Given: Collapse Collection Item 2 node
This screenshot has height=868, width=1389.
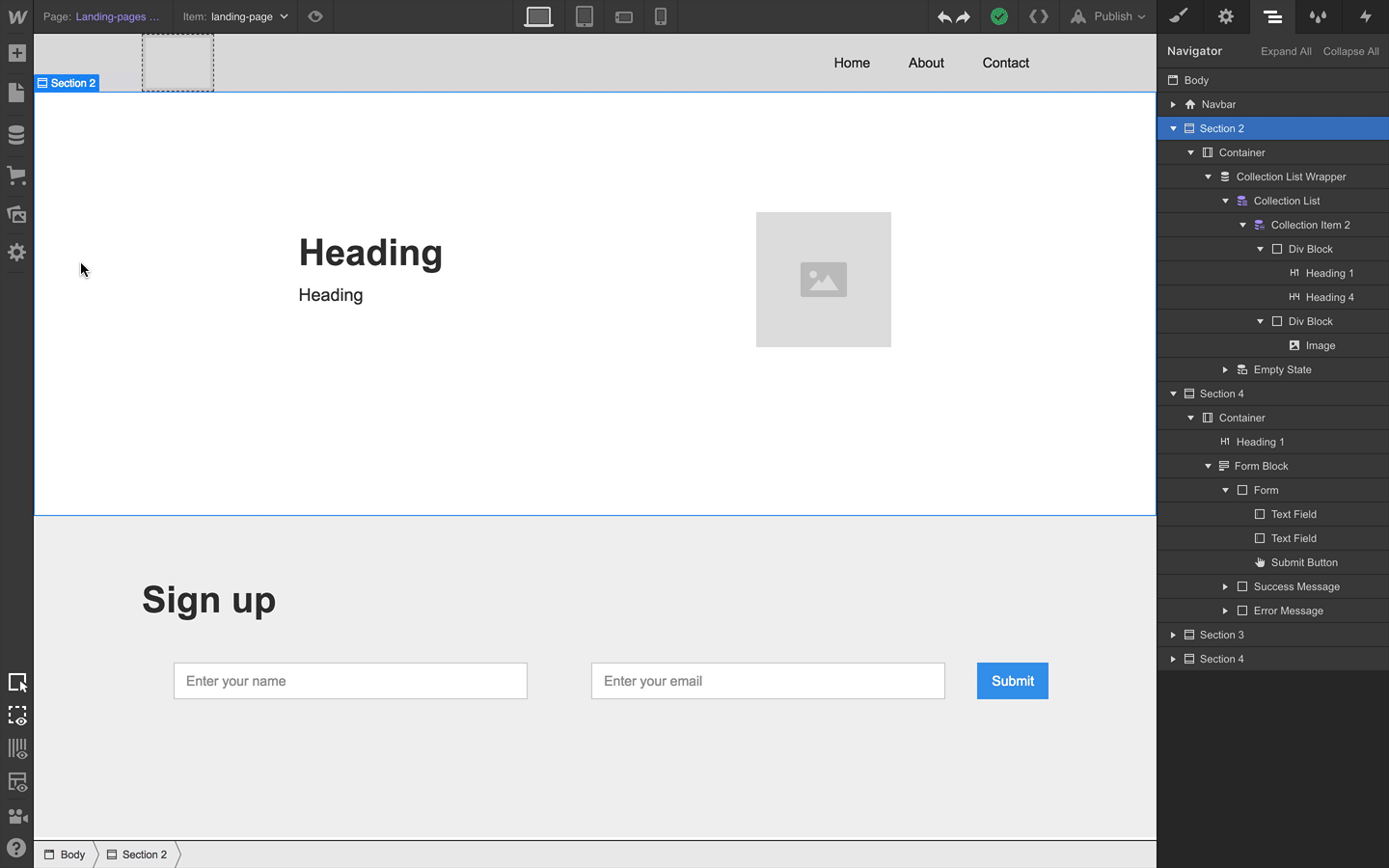Looking at the screenshot, I should coord(1242,225).
